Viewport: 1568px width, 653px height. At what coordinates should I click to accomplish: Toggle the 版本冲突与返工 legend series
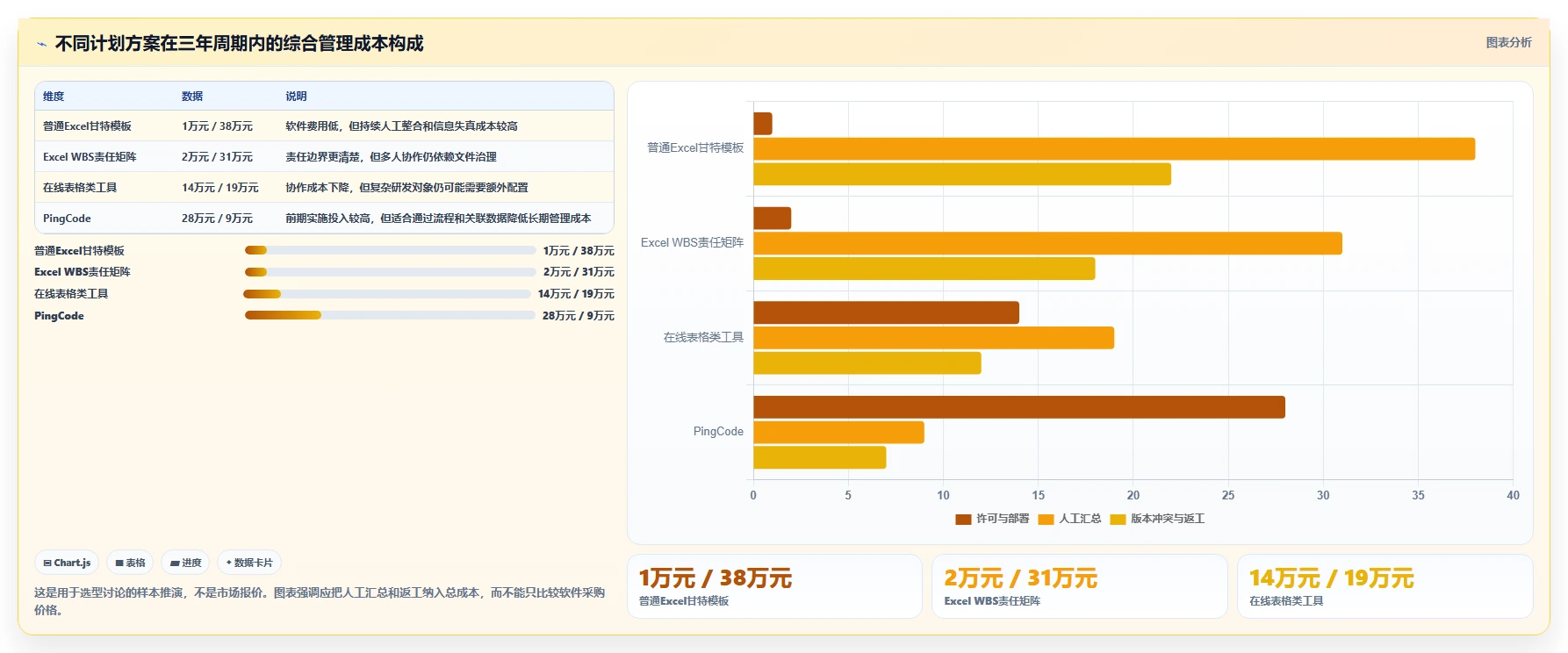pyautogui.click(x=1157, y=519)
